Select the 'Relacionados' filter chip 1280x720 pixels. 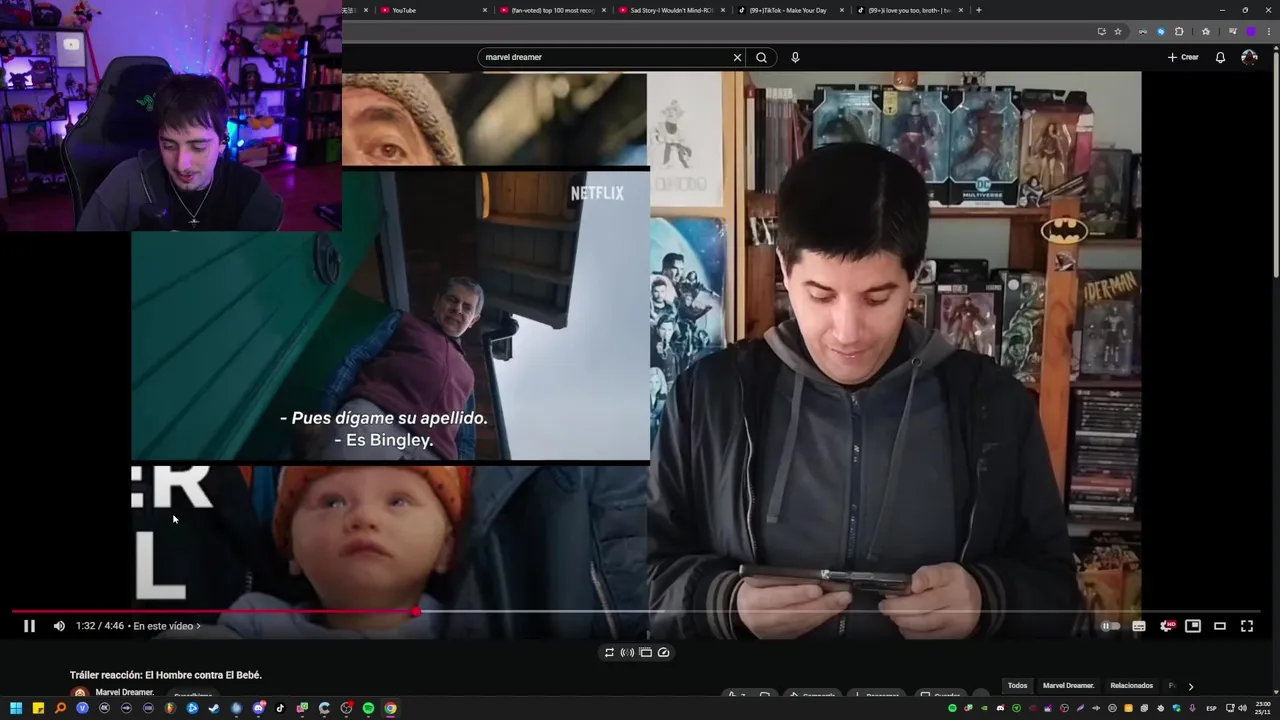[x=1131, y=685]
